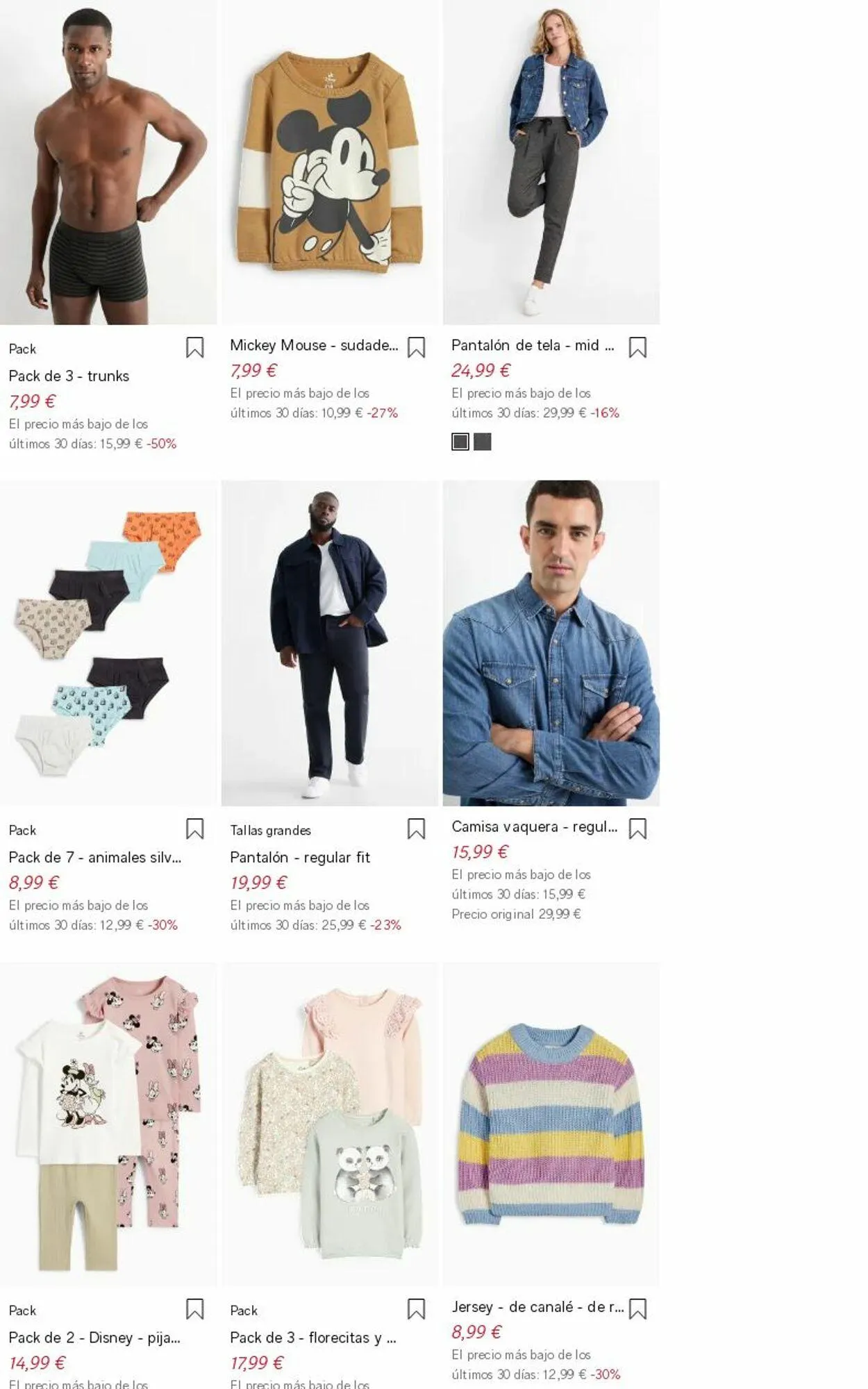
Task: Add Pack de 7 animales to wishlist
Action: 194,829
